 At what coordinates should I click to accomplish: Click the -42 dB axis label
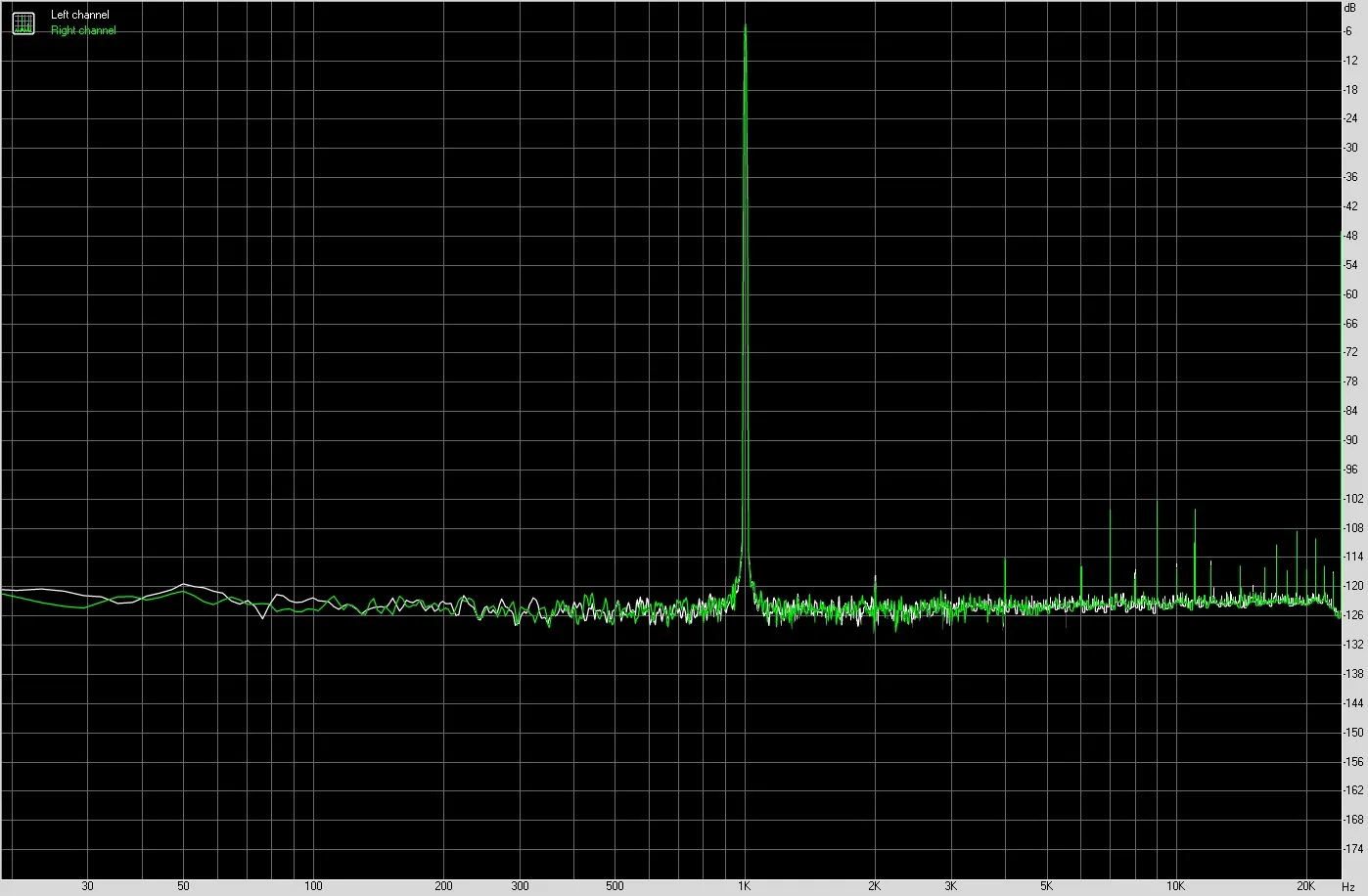click(1350, 206)
